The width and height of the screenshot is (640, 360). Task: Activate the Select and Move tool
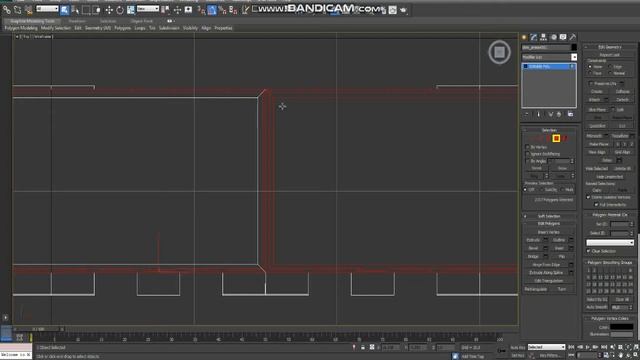tap(109, 9)
